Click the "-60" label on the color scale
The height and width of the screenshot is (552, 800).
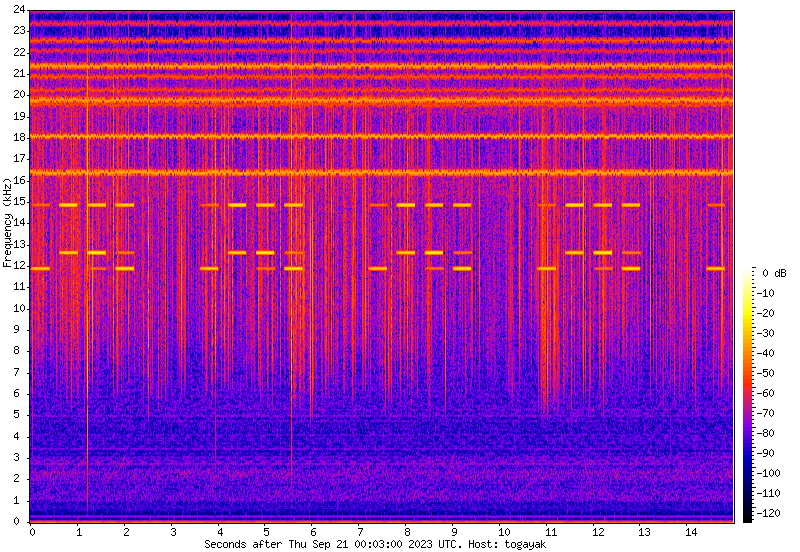coord(766,393)
